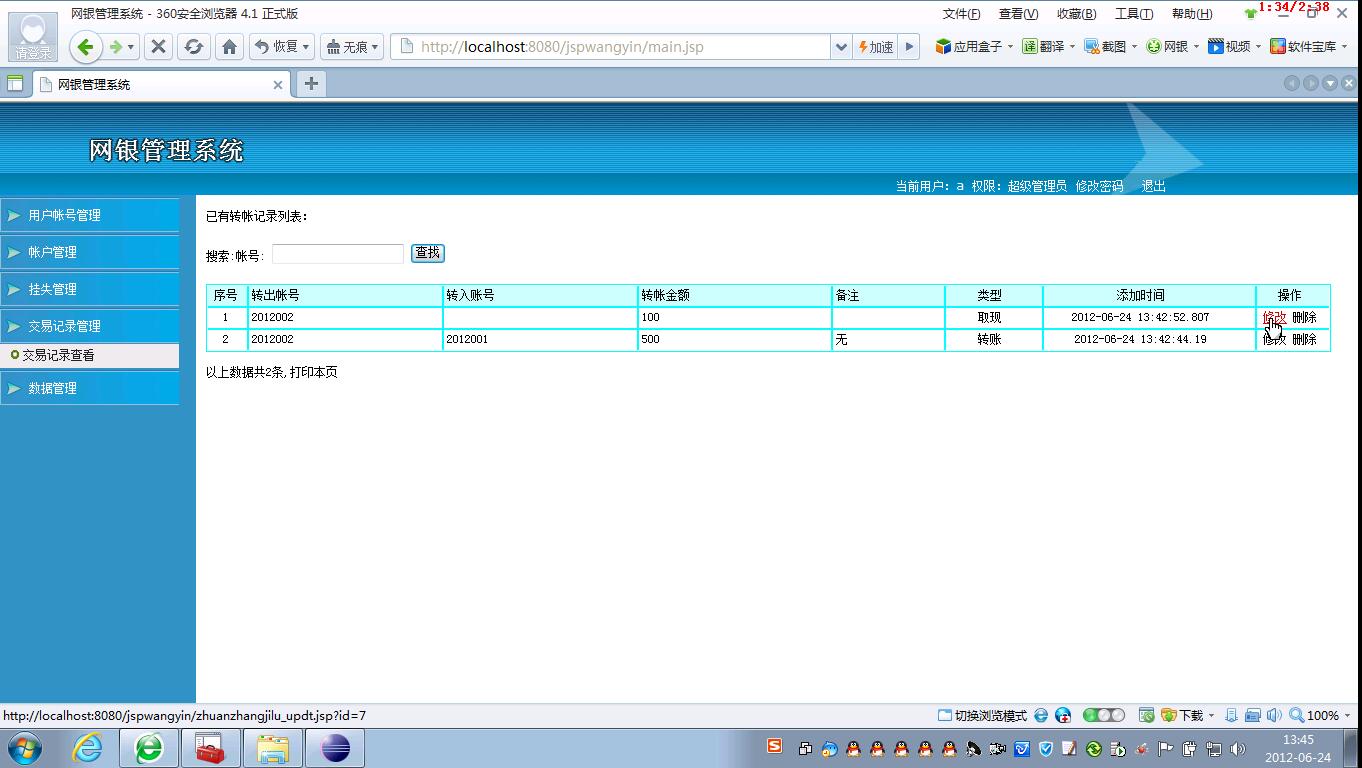Screen dimensions: 1362x768
Task: Click the 打印本页 print link
Action: coord(314,372)
